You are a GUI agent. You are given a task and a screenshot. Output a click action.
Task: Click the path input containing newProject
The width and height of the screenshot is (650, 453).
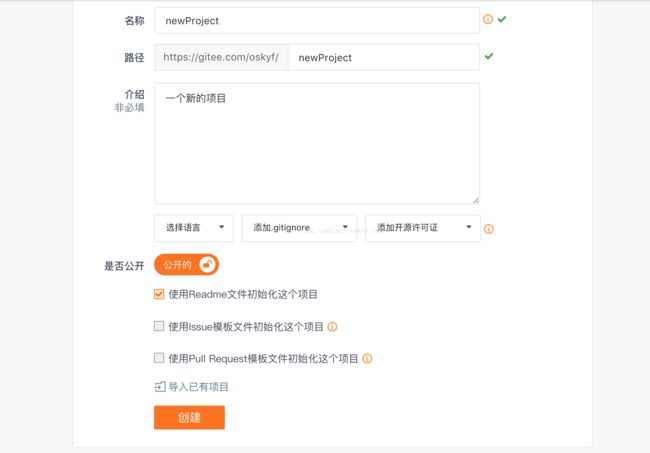384,57
